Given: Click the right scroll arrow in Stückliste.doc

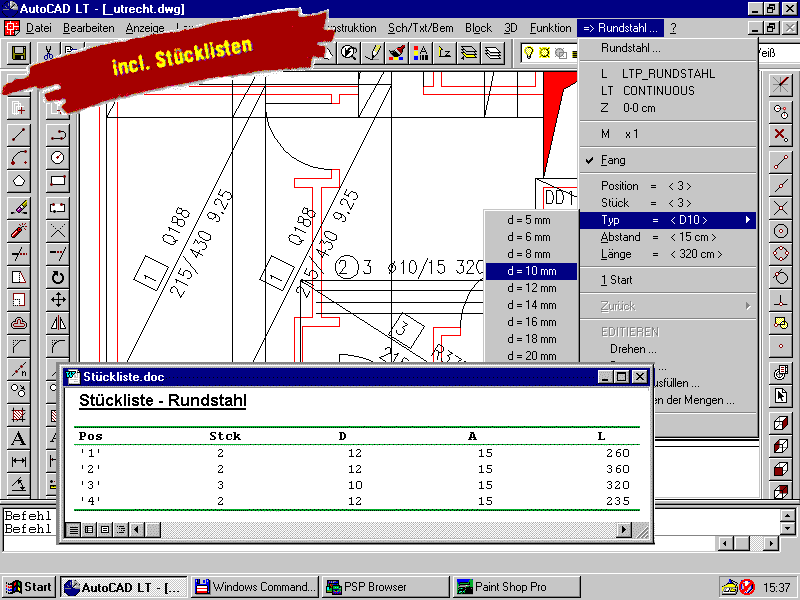Looking at the screenshot, I should [623, 530].
